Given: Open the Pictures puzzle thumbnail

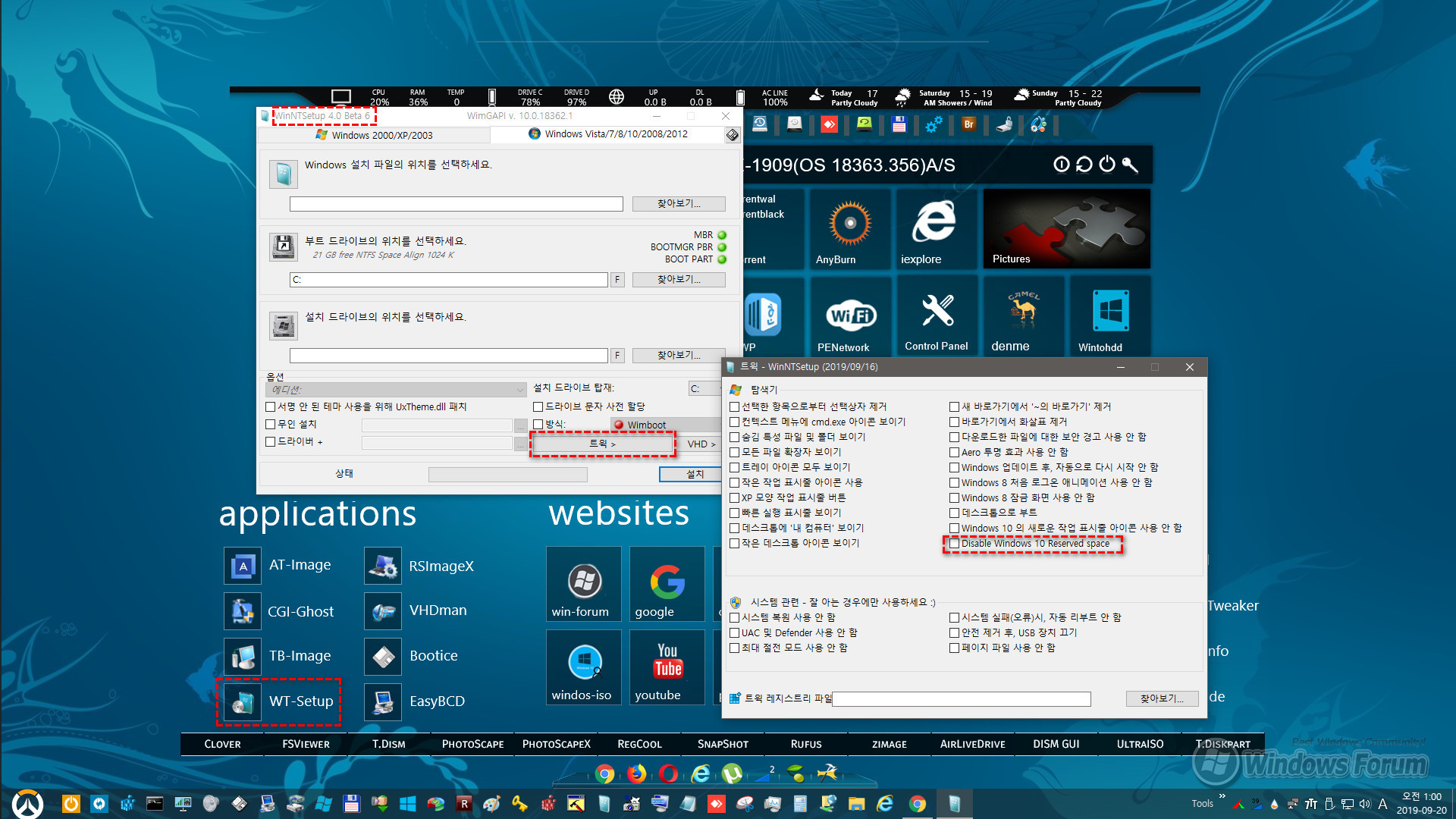Looking at the screenshot, I should tap(1067, 229).
